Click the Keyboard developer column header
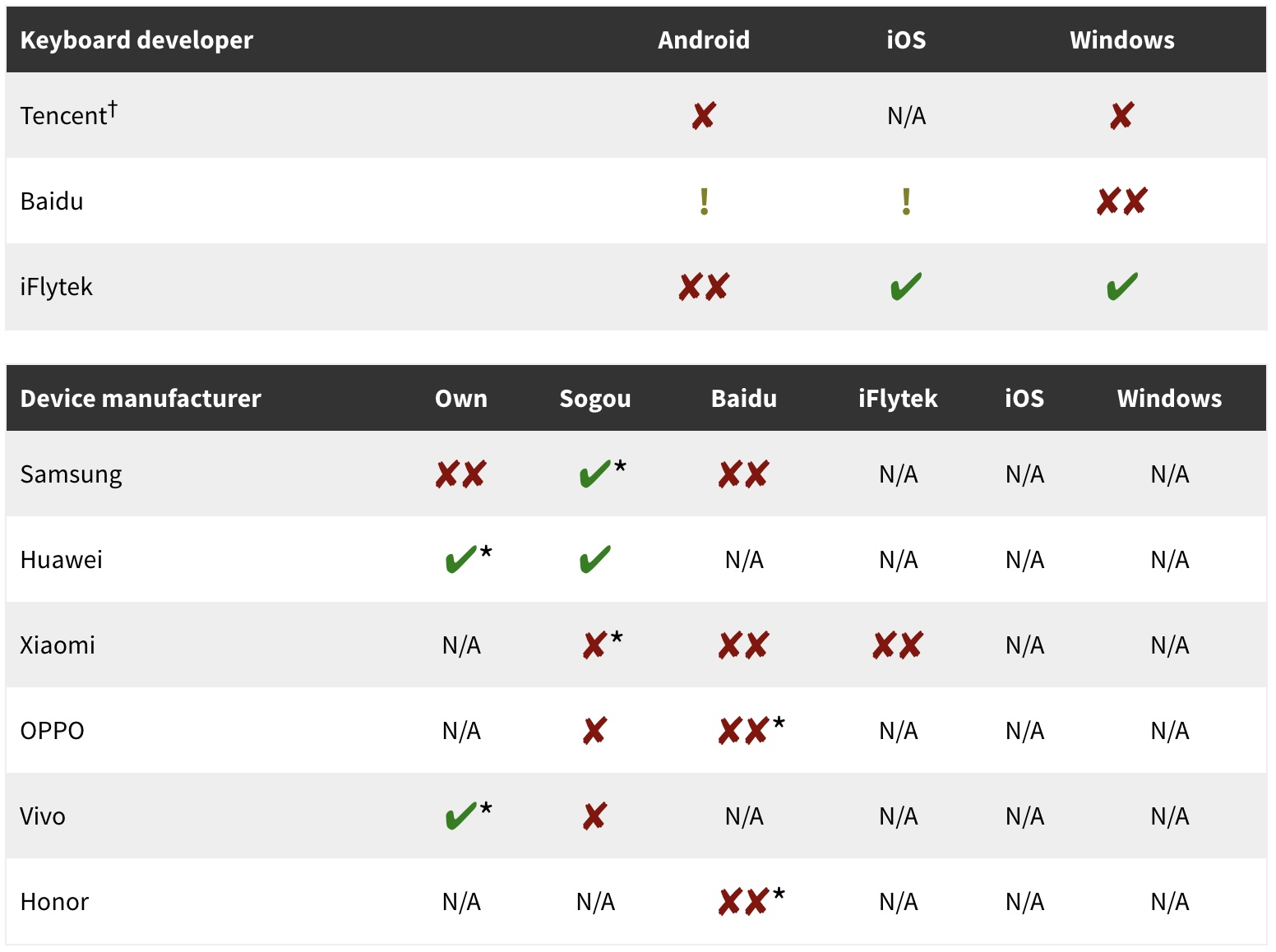This screenshot has width=1276, height=952. pos(136,39)
